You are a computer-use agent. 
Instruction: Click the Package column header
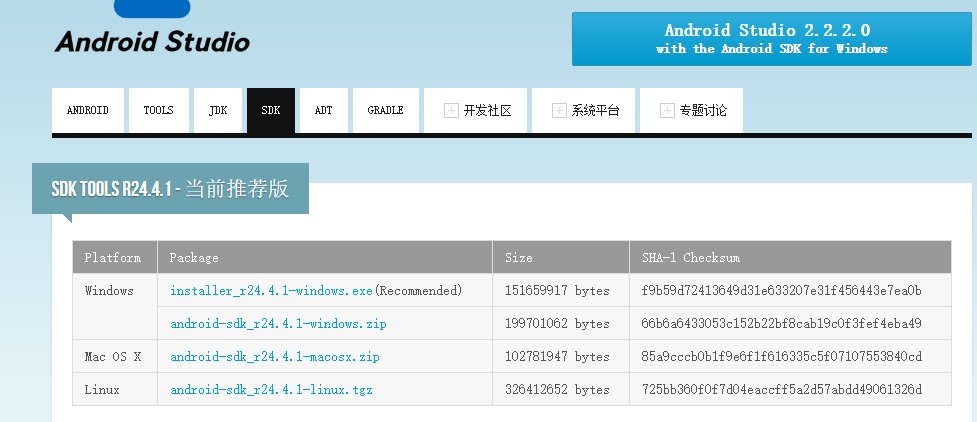pyautogui.click(x=325, y=257)
